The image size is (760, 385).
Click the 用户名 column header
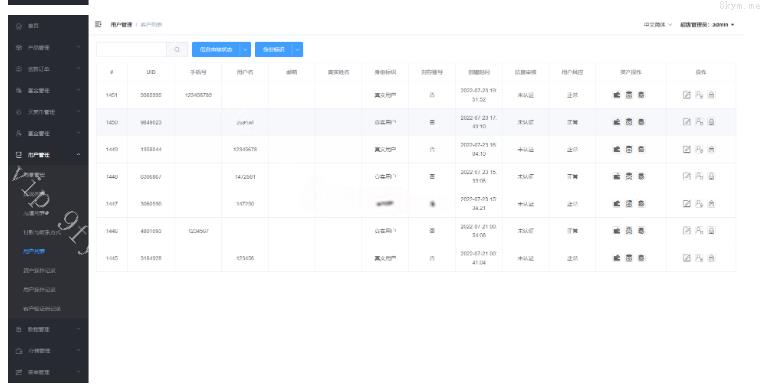click(245, 72)
